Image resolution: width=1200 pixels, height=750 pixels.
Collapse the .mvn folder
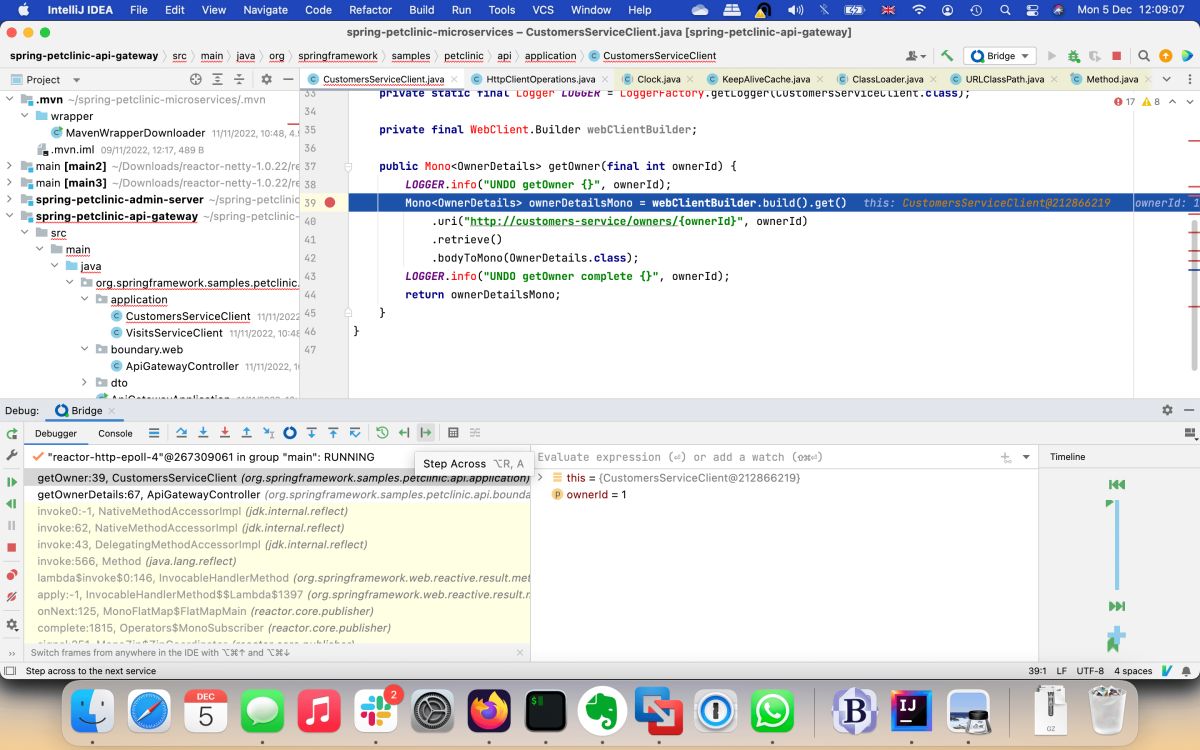10,99
